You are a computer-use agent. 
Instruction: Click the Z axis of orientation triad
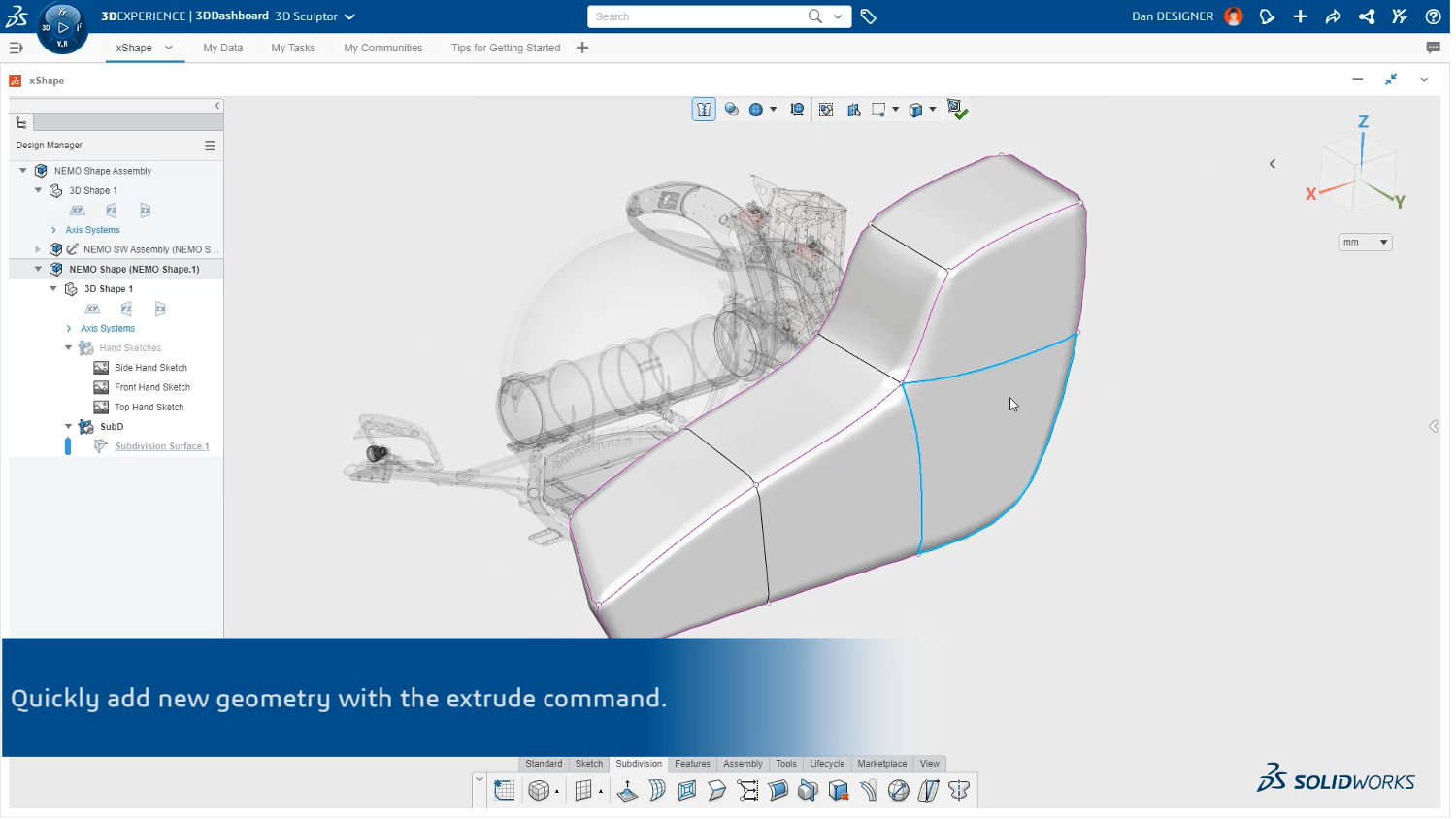click(1362, 123)
